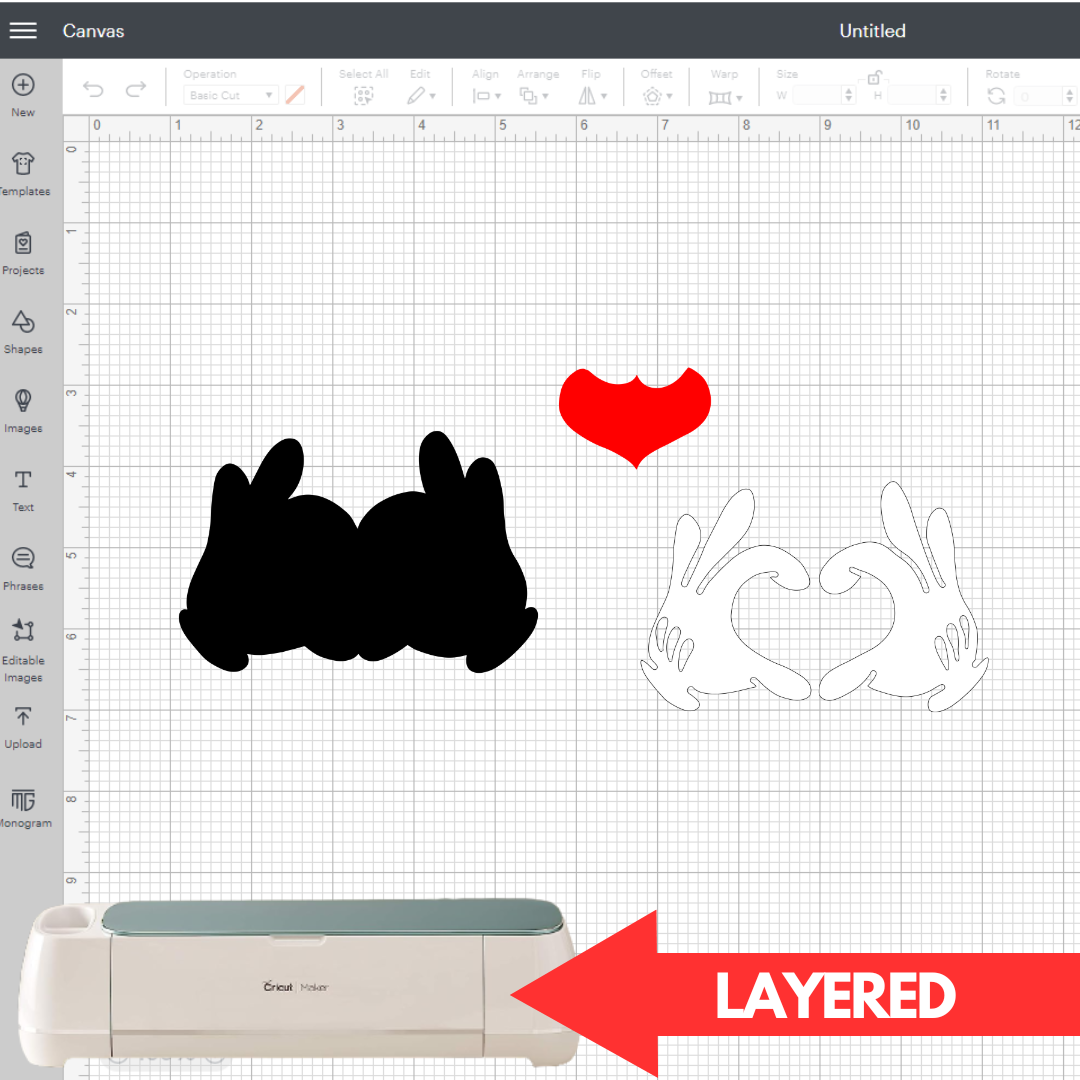Click Select All in the toolbar

point(364,87)
